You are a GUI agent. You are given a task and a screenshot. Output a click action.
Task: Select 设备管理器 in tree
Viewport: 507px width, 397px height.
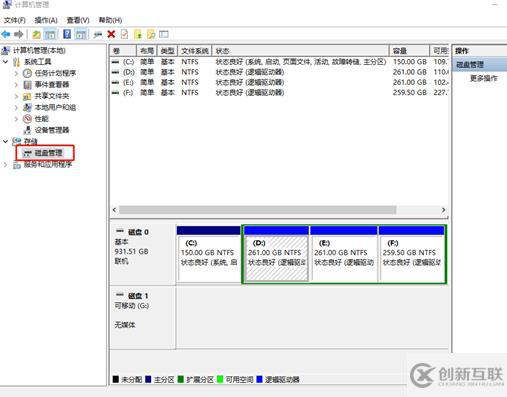click(x=52, y=130)
